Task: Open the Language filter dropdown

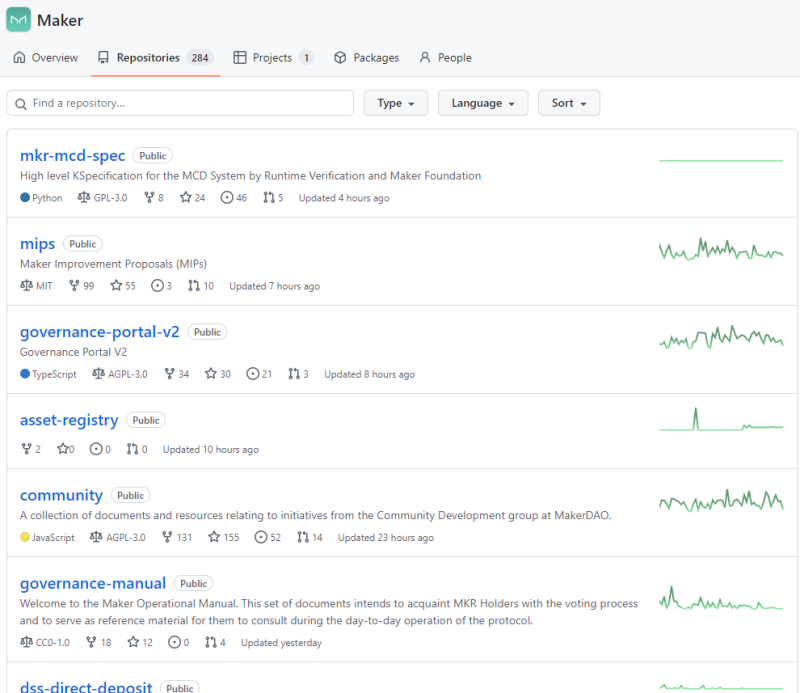Action: [x=483, y=103]
